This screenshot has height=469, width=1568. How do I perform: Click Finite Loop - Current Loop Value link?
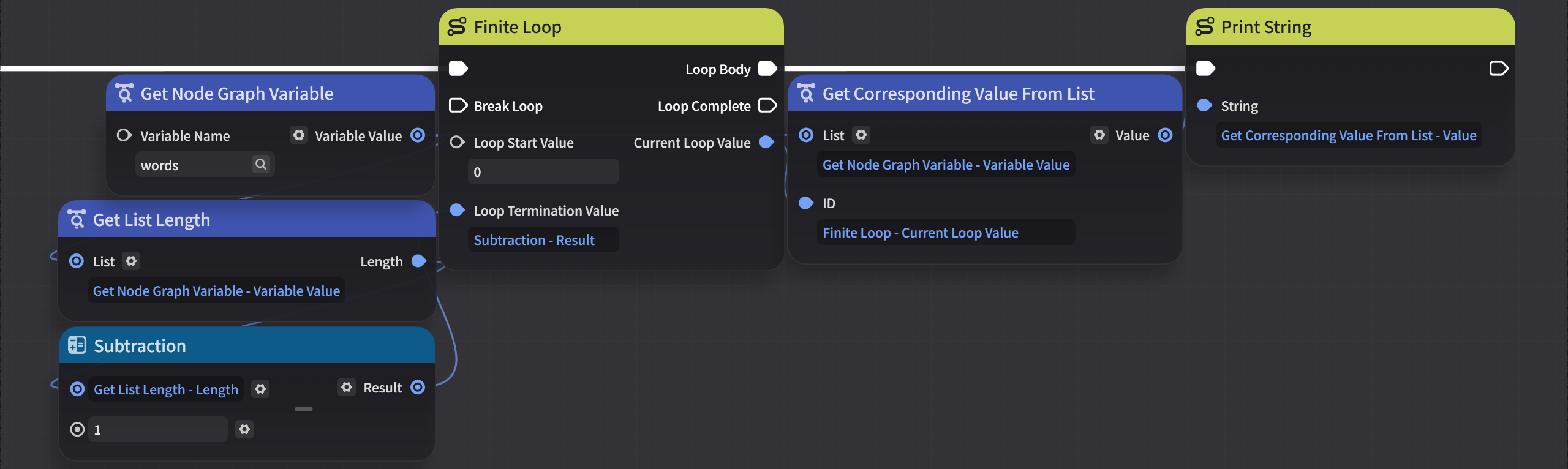point(920,233)
